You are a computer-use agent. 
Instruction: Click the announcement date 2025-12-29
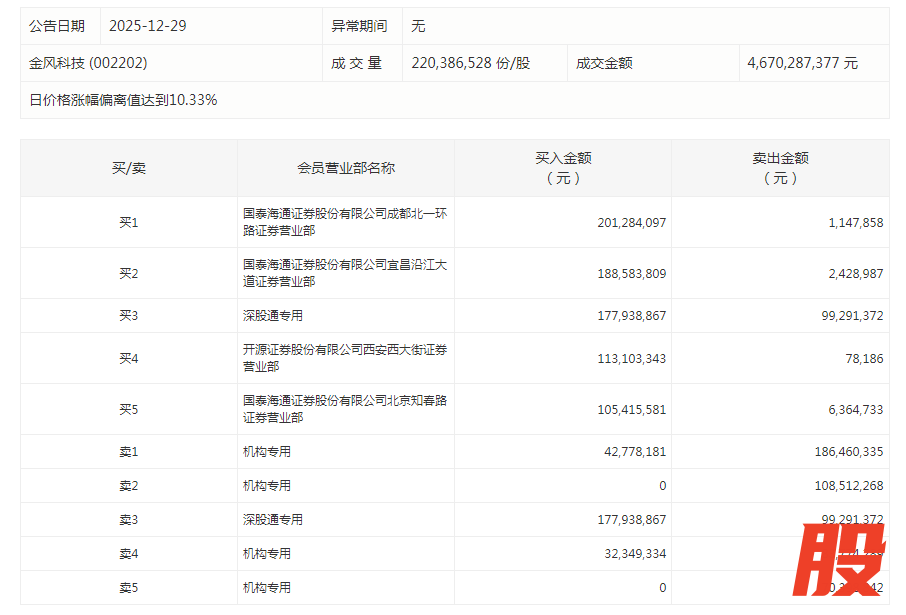coord(147,26)
